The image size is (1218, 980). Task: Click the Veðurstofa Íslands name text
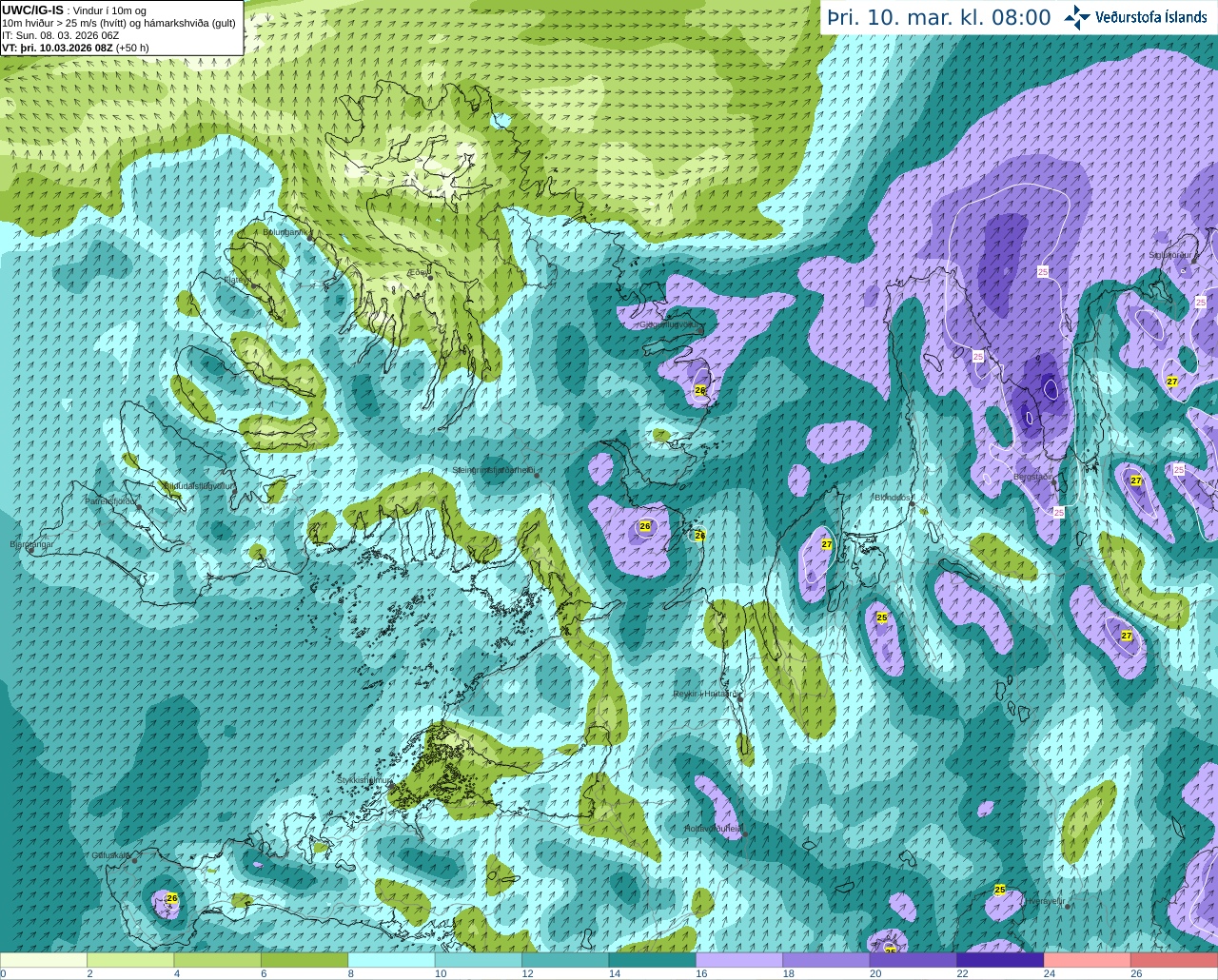pyautogui.click(x=1151, y=17)
